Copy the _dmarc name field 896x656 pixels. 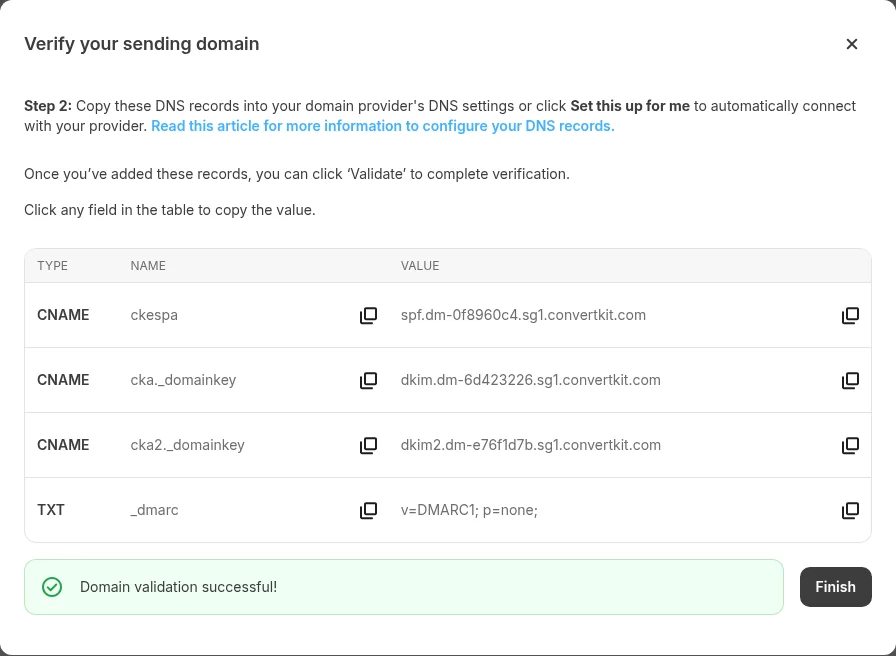(369, 510)
